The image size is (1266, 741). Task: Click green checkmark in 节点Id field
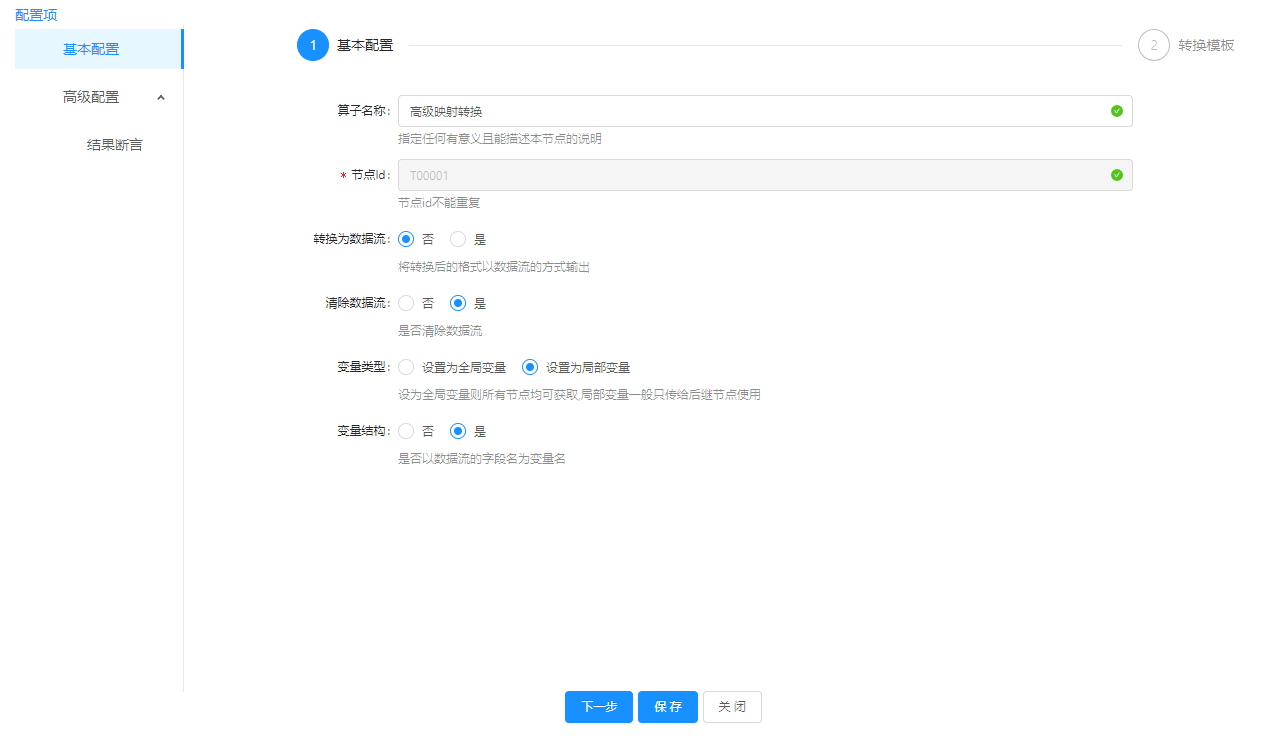(x=1116, y=175)
